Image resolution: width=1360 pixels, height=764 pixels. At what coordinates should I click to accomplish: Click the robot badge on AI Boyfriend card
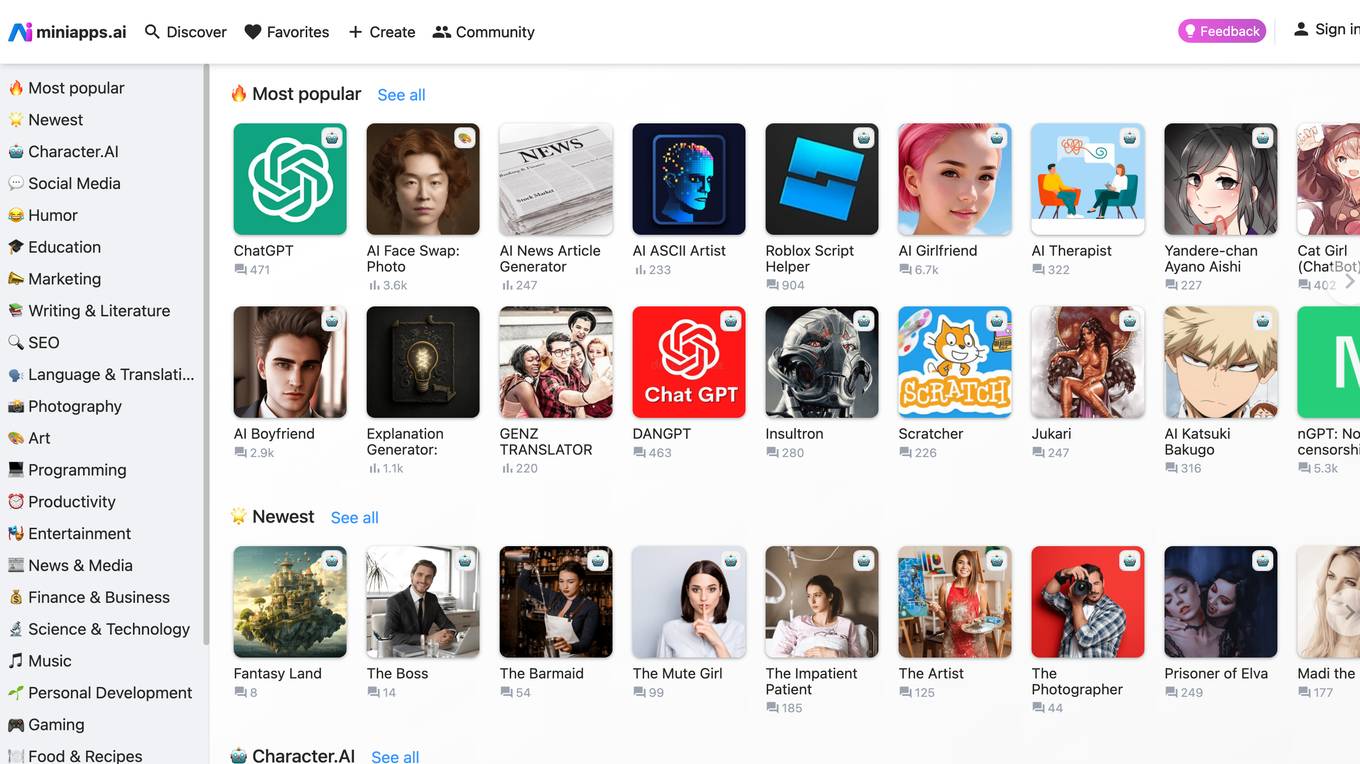click(x=331, y=321)
